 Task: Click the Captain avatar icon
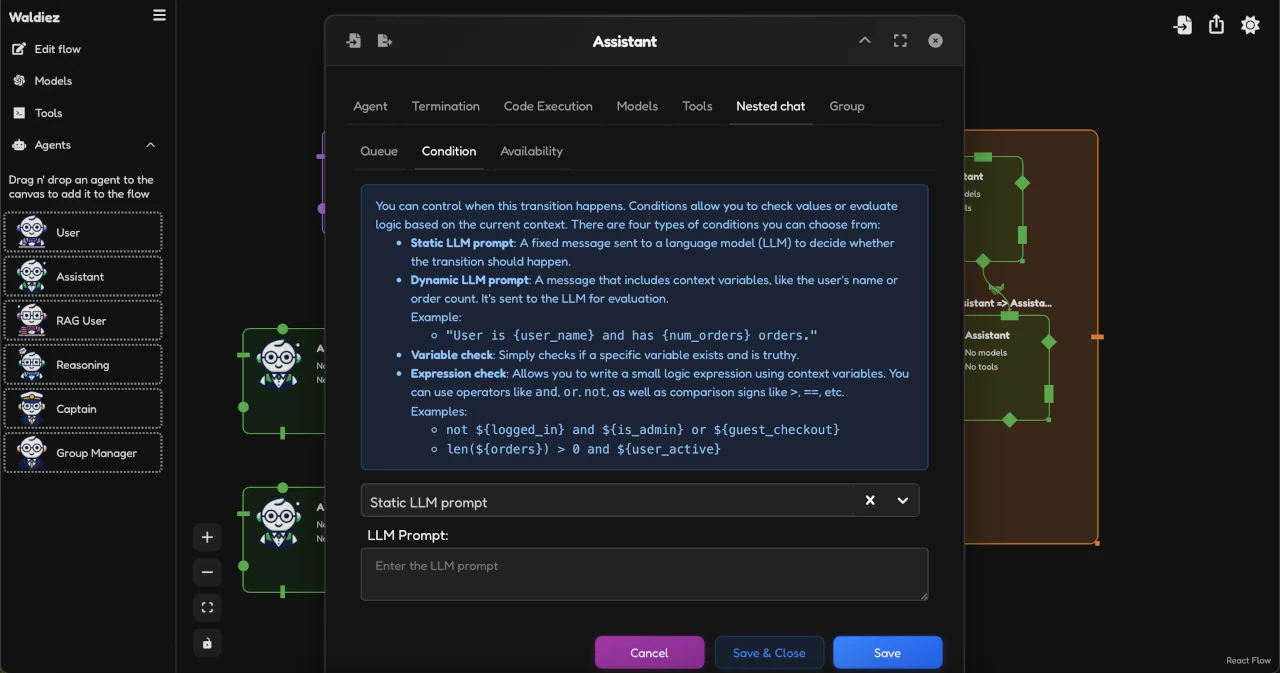click(x=32, y=408)
